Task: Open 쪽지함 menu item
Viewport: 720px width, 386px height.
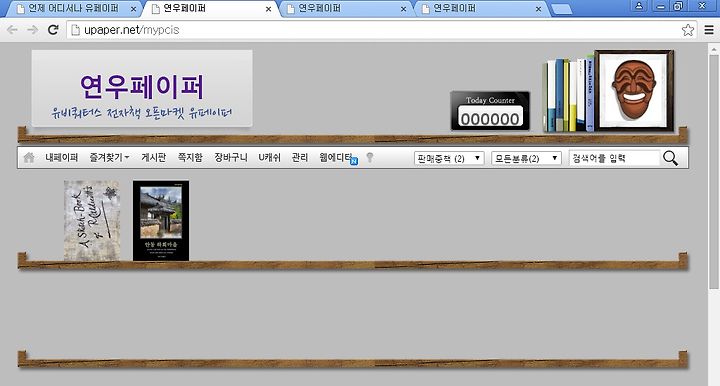Action: tap(190, 157)
